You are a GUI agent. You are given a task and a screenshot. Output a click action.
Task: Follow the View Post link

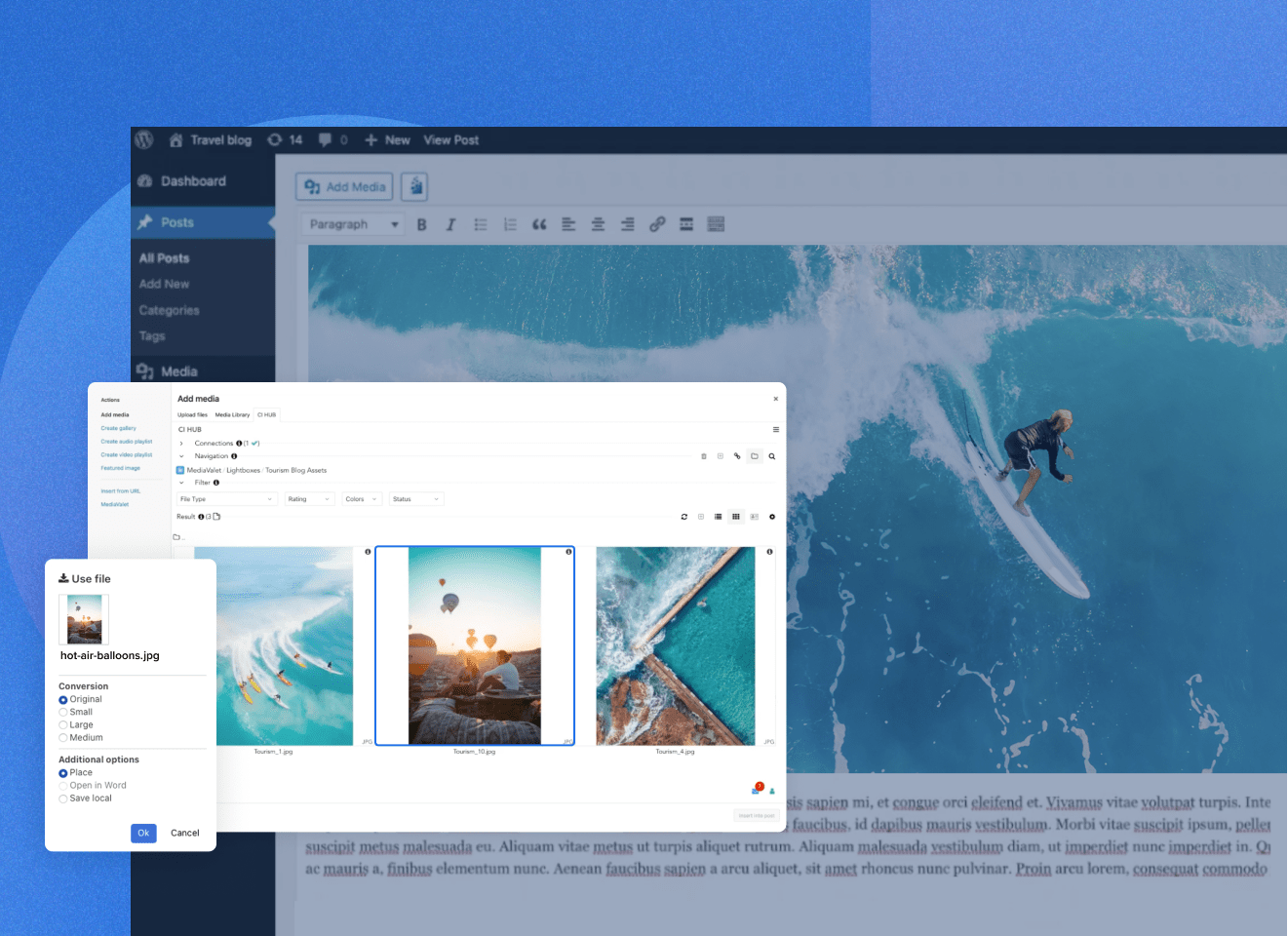click(x=450, y=140)
